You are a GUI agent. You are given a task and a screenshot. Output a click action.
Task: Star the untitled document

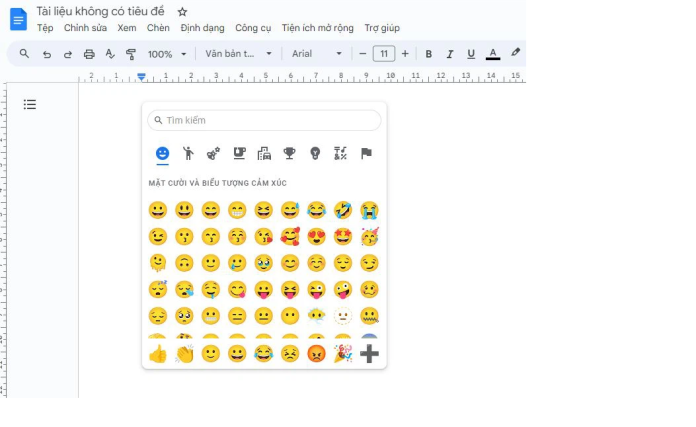(x=182, y=11)
